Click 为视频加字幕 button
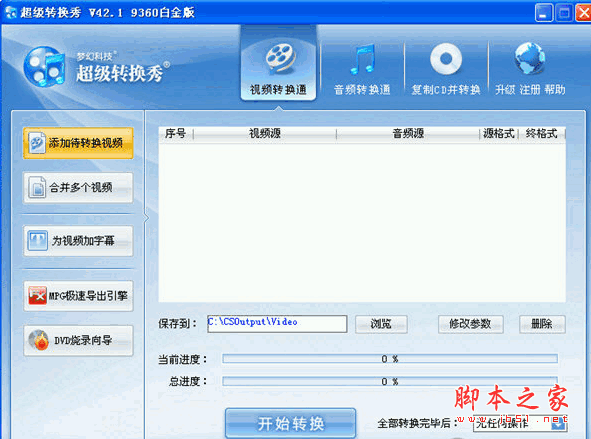 coord(78,241)
